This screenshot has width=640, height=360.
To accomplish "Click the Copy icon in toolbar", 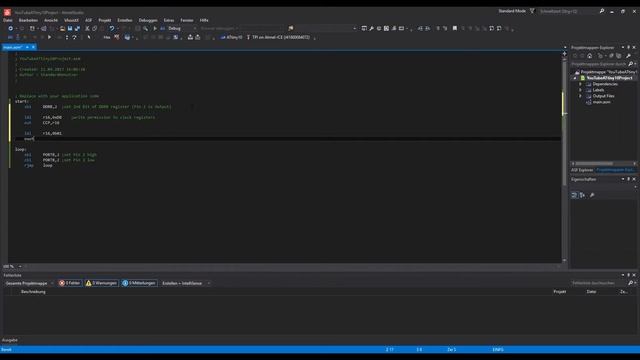I will coord(94,29).
